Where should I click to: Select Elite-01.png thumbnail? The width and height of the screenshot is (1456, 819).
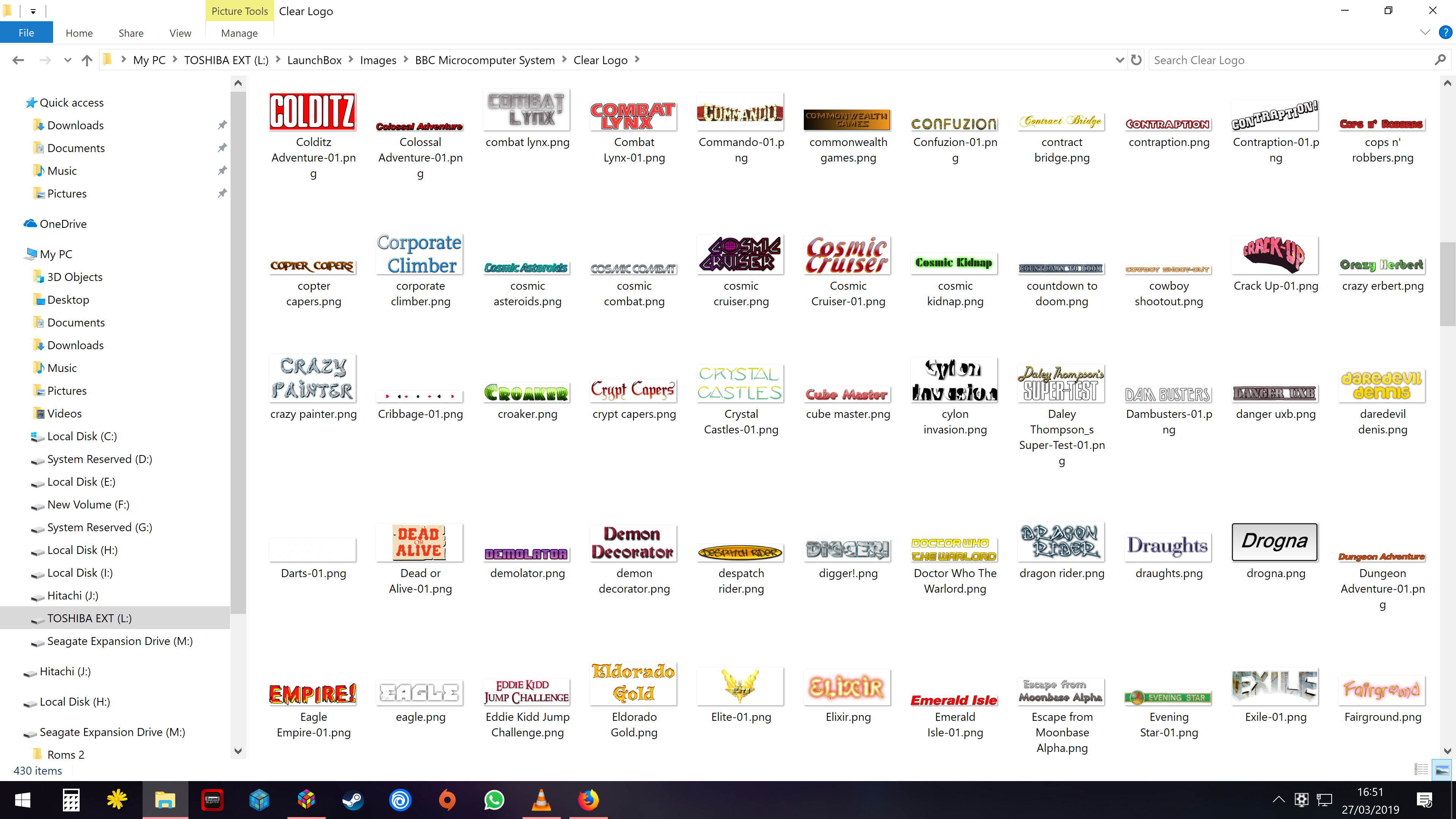pyautogui.click(x=741, y=687)
